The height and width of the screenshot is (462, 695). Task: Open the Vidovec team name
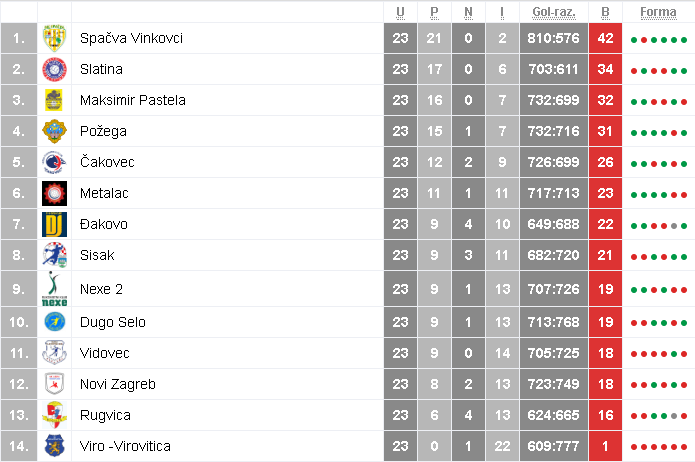click(x=105, y=353)
